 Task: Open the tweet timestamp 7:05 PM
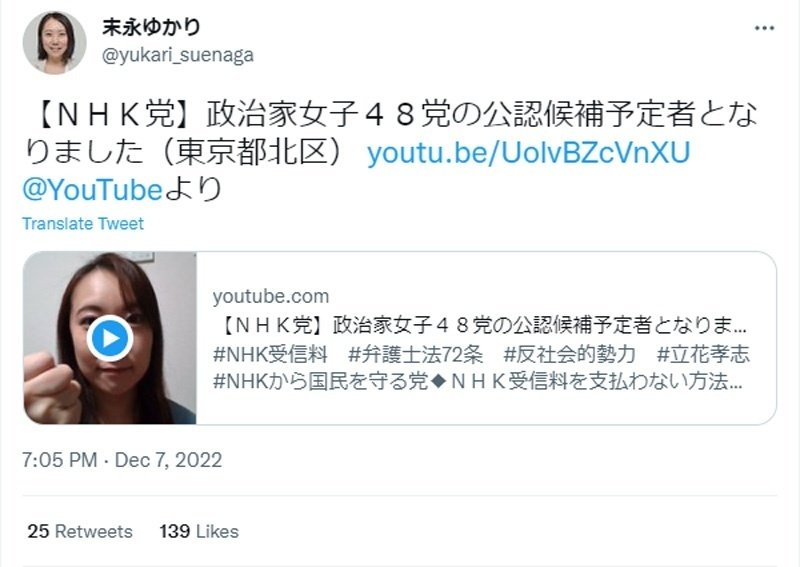(59, 460)
